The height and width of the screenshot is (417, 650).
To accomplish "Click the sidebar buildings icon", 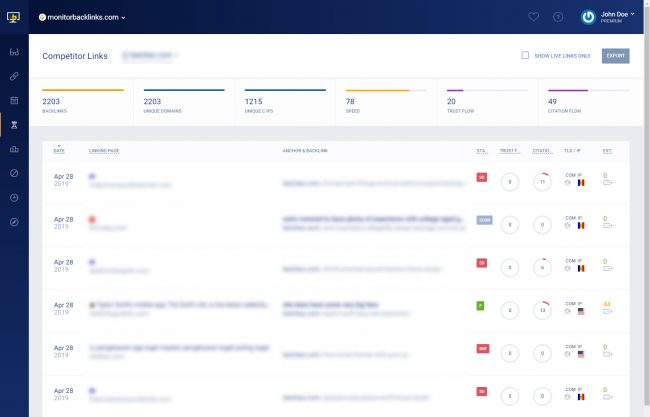I will point(14,149).
